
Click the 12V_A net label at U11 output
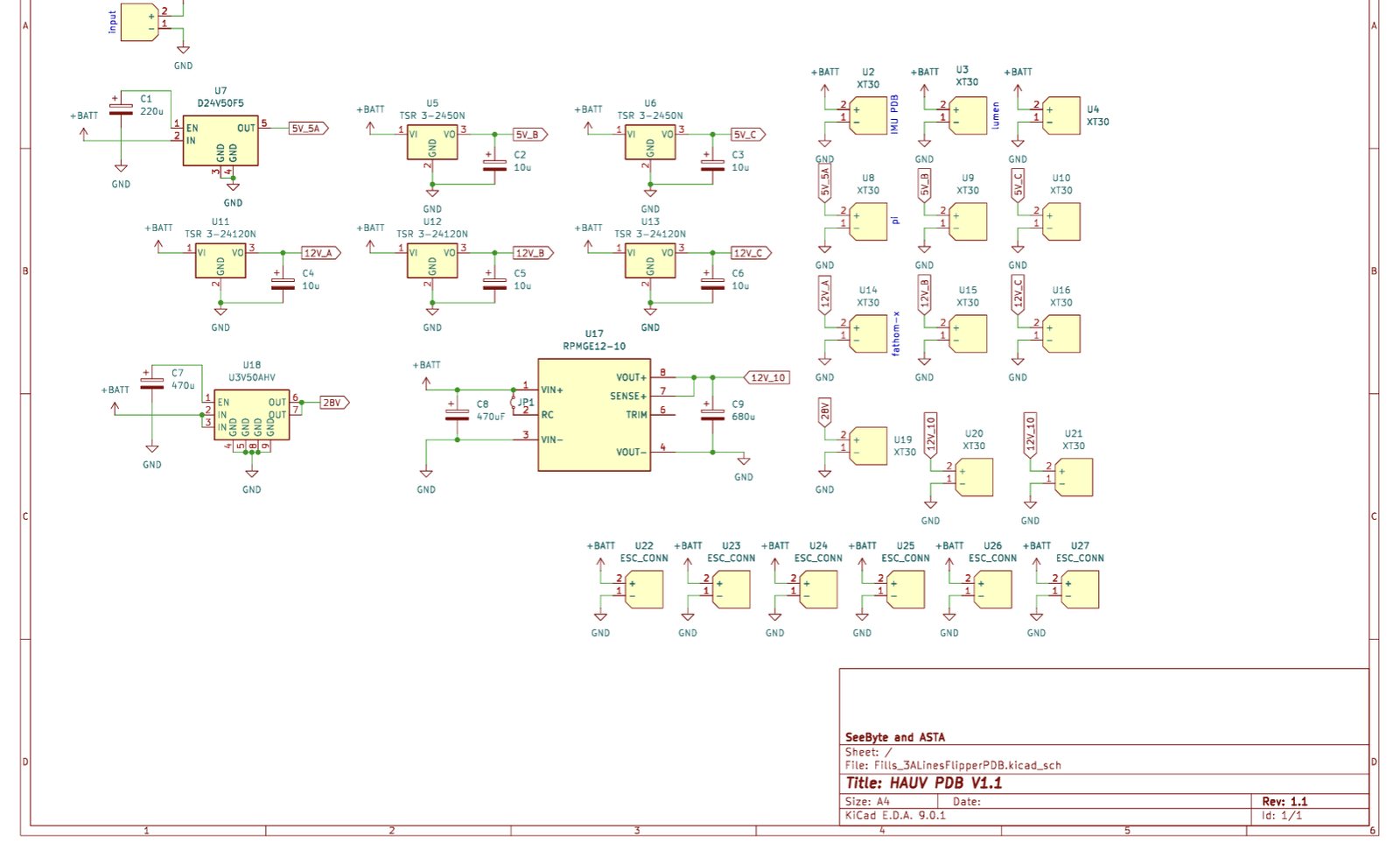click(x=320, y=253)
